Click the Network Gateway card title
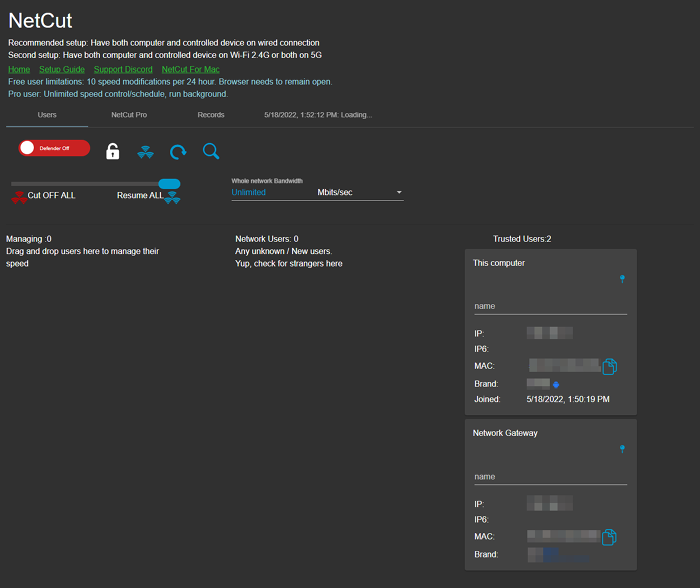This screenshot has height=588, width=700. click(505, 433)
